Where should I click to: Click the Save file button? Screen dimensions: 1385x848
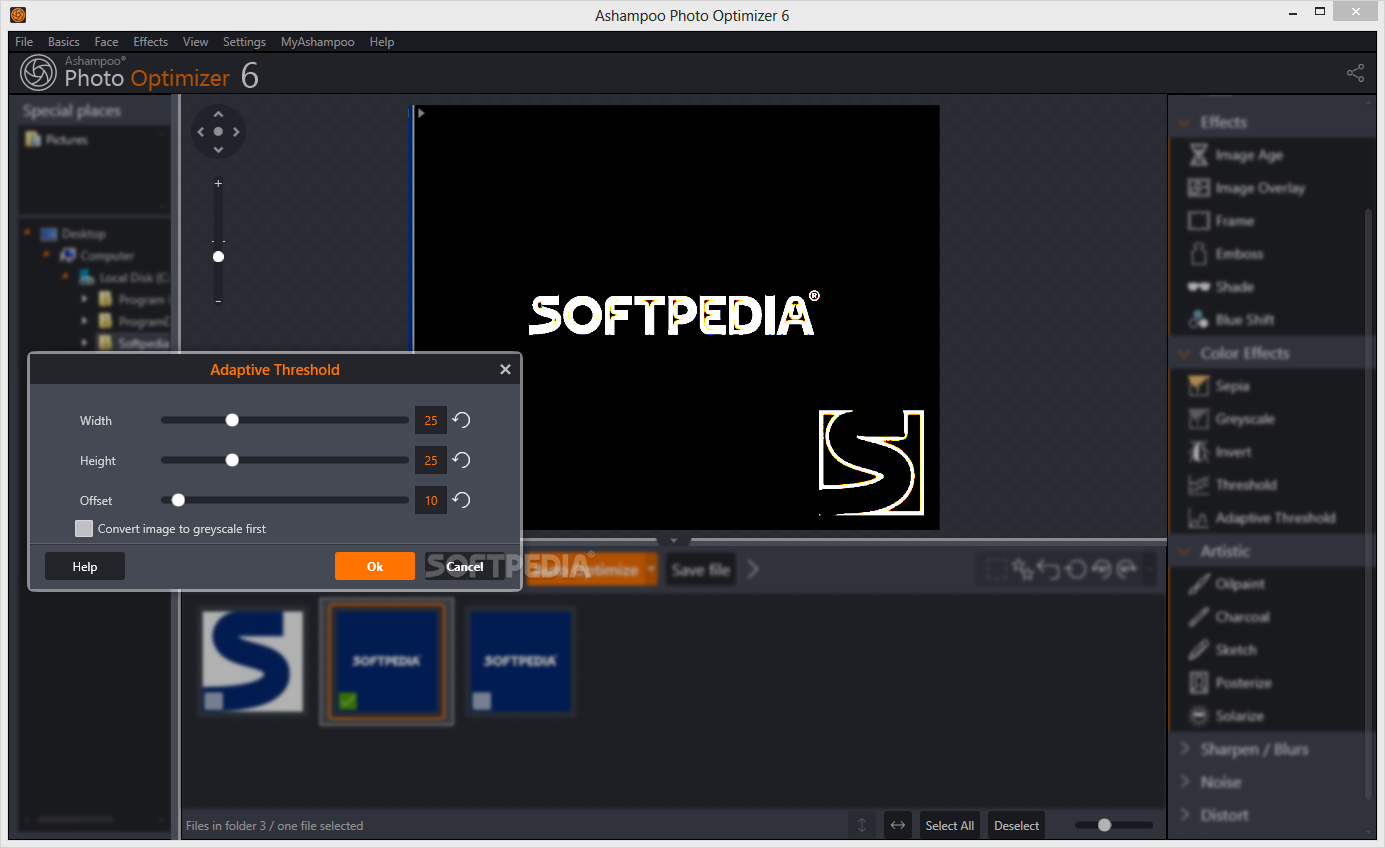point(700,569)
